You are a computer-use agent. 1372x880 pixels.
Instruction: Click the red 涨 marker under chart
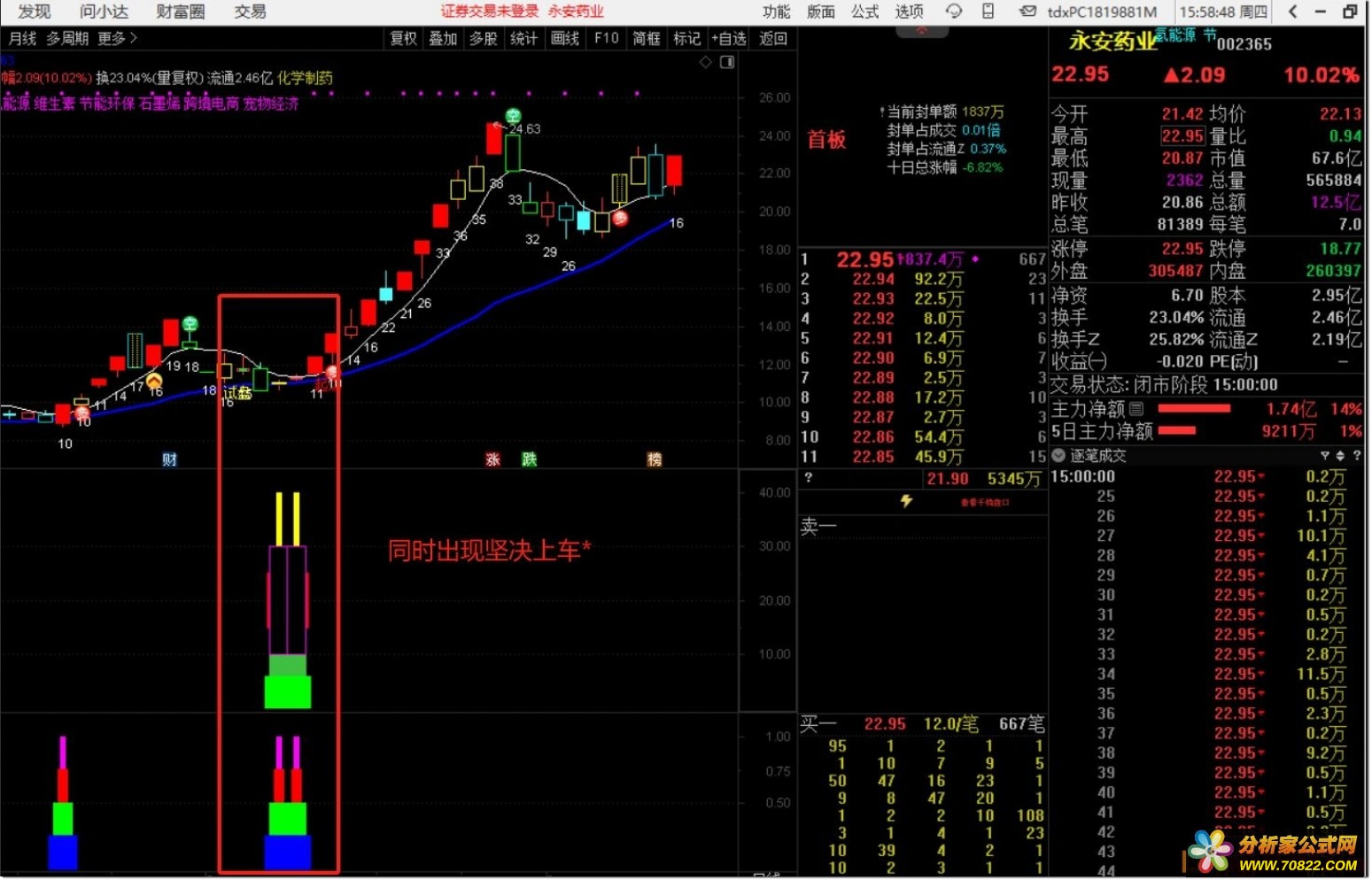pos(493,459)
